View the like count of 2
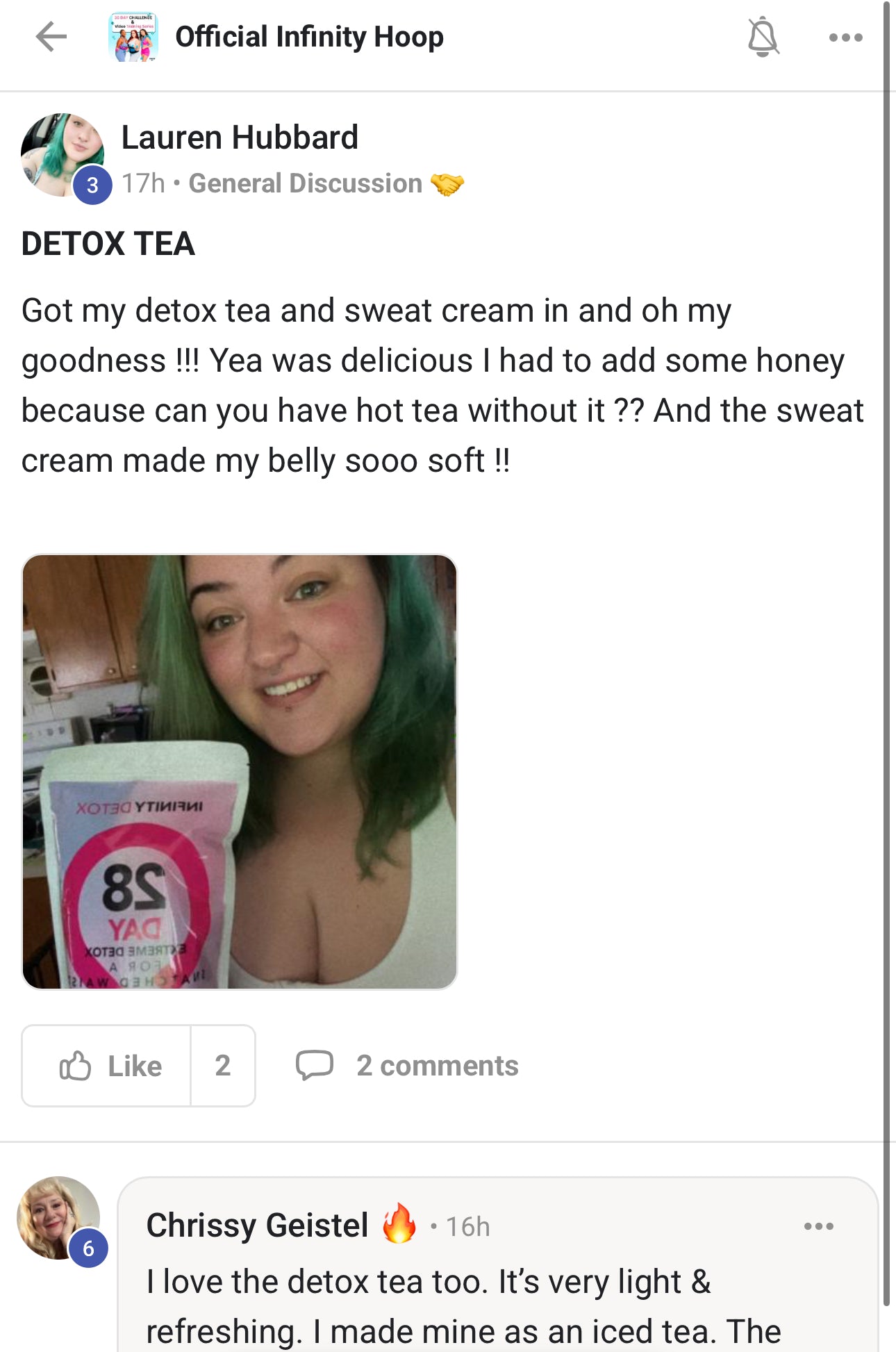 pos(222,1065)
